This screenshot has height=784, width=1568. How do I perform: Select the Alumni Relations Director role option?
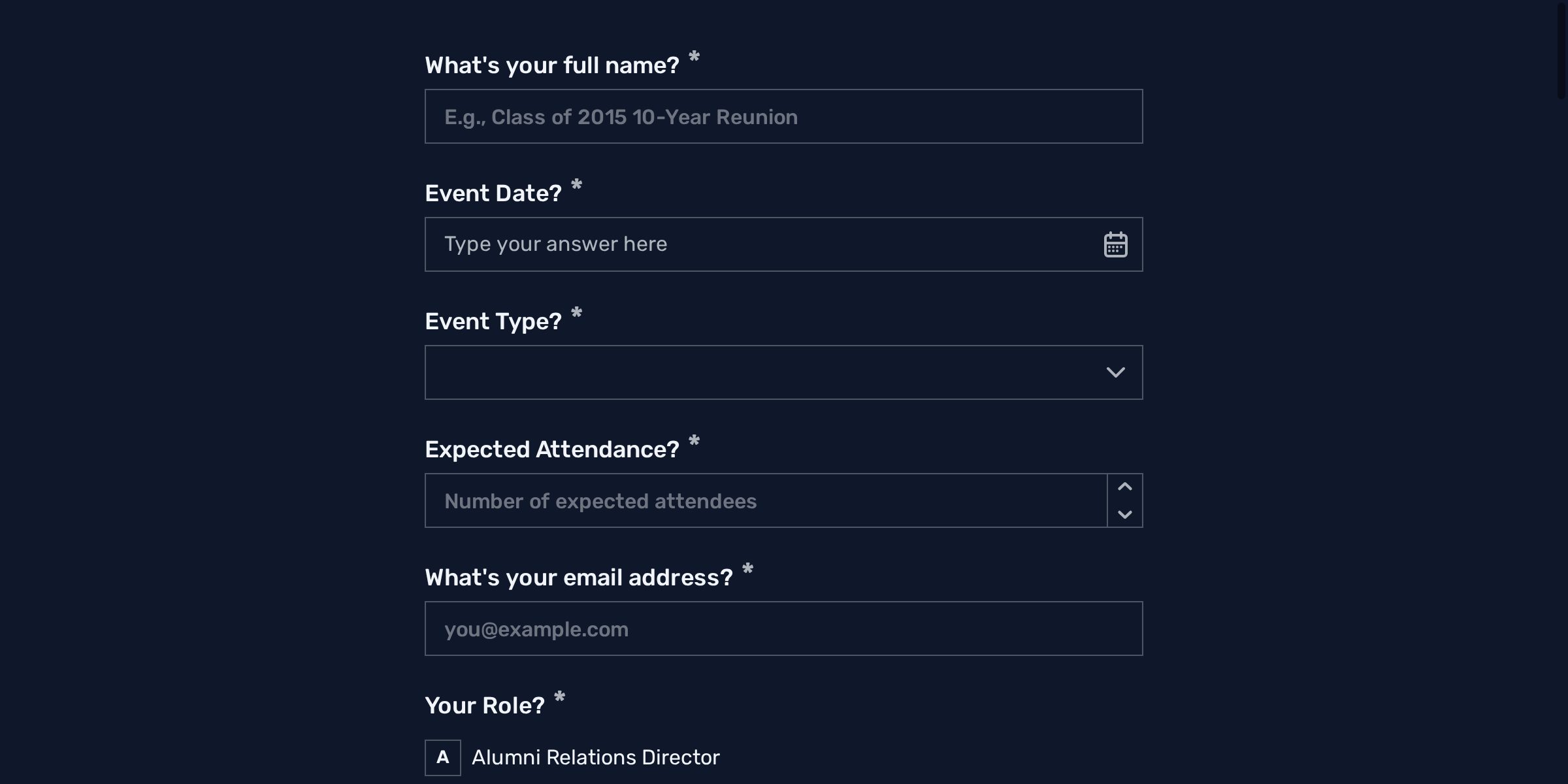click(x=595, y=758)
